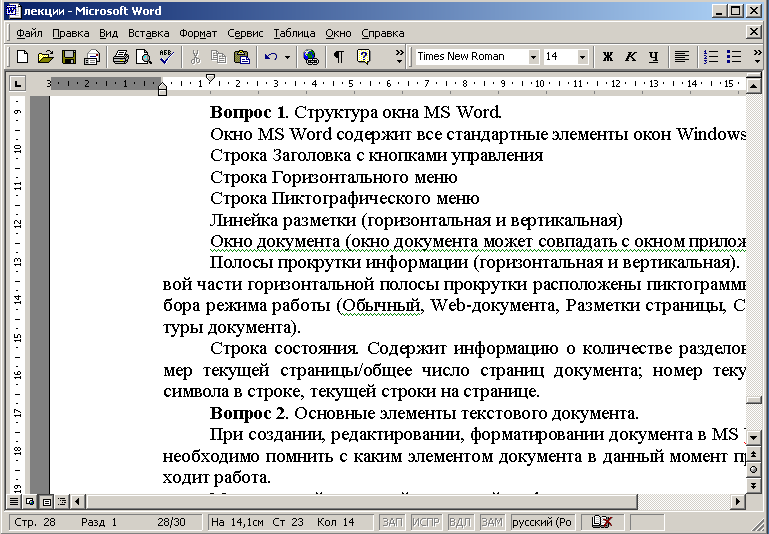Open the Окно menu

(x=338, y=33)
